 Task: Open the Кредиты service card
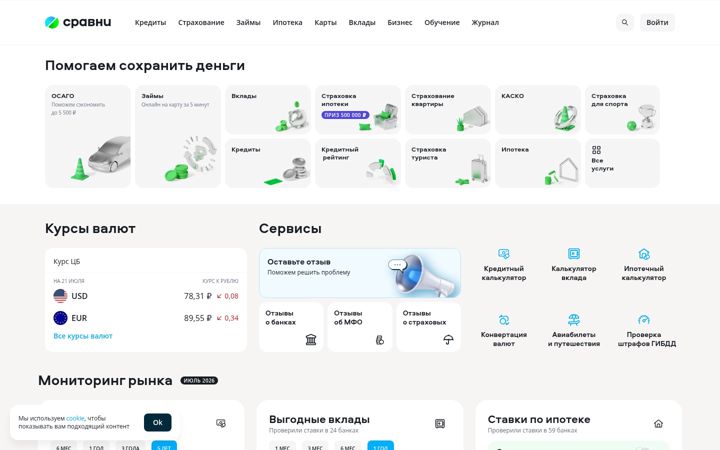pos(268,163)
